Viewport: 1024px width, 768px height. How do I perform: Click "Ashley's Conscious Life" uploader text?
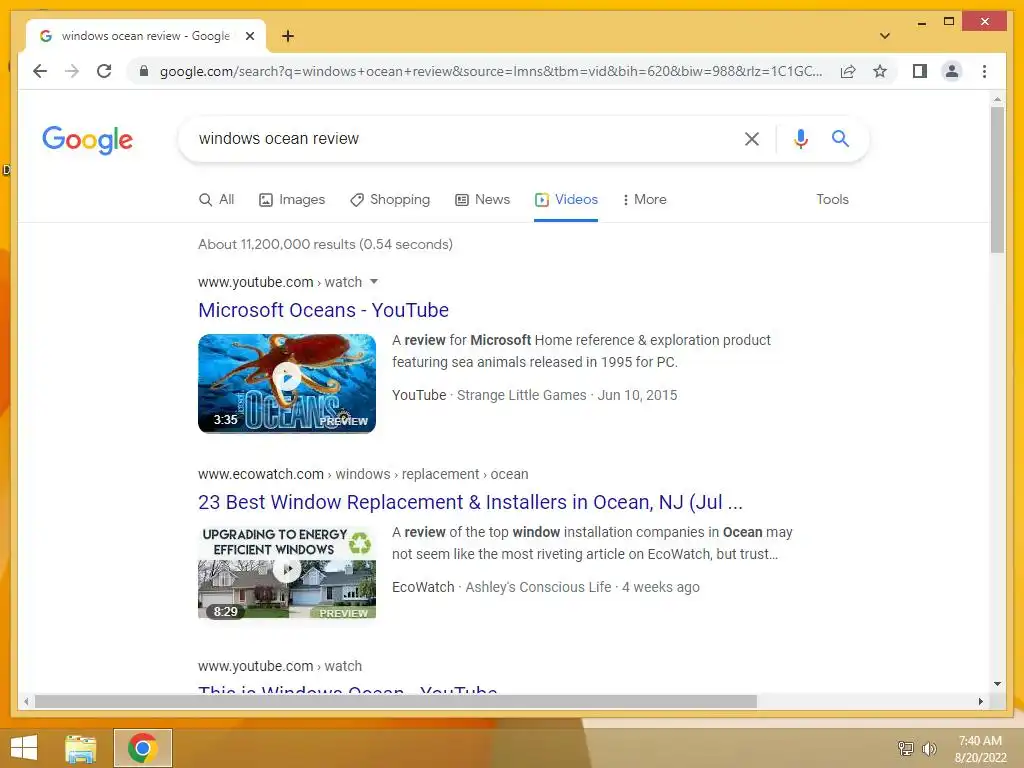pos(538,587)
